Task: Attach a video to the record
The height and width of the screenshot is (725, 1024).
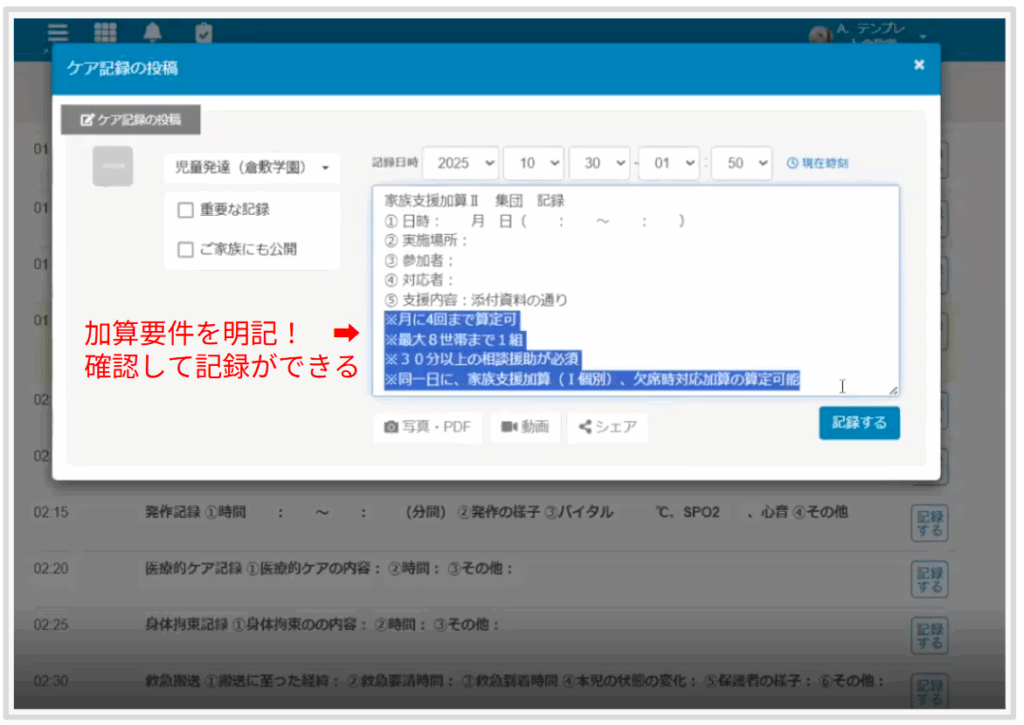Action: 525,427
